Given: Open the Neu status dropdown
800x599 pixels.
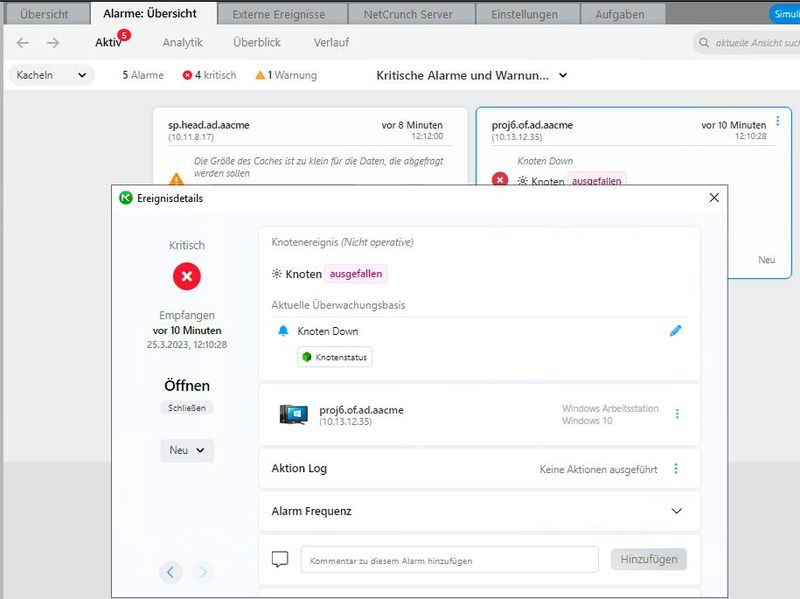Looking at the screenshot, I should [187, 450].
